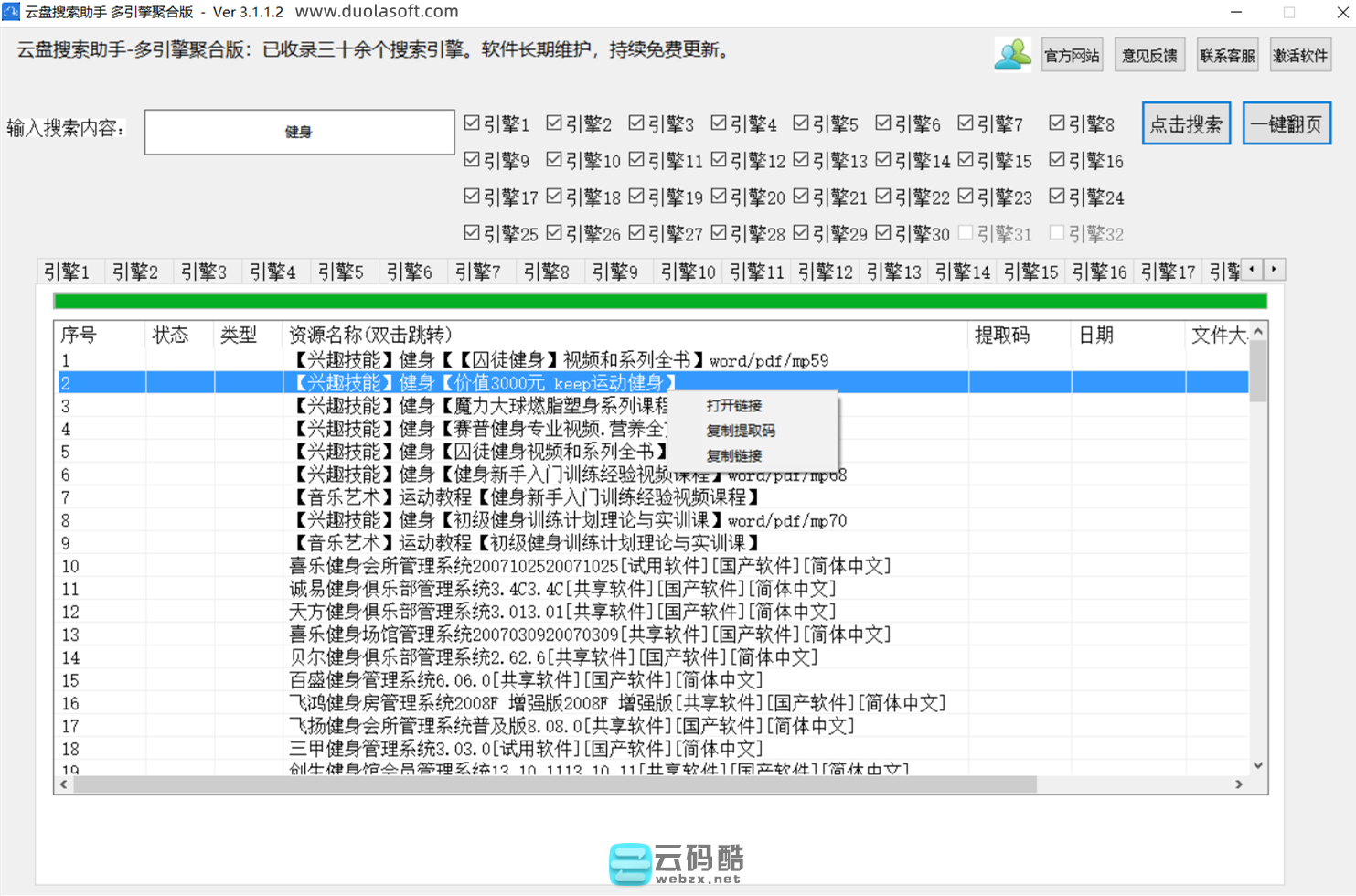Disable the 引擎30 checkbox
Image resolution: width=1356 pixels, height=896 pixels.
click(883, 233)
